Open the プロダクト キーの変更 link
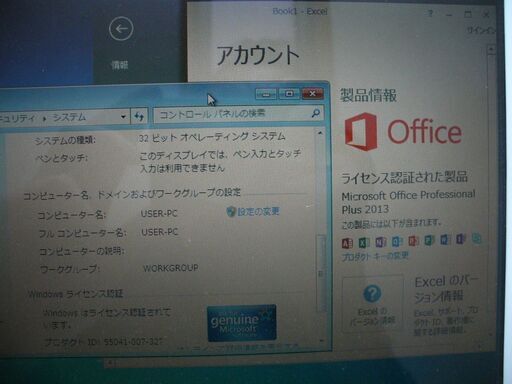The image size is (512, 384). tap(375, 256)
